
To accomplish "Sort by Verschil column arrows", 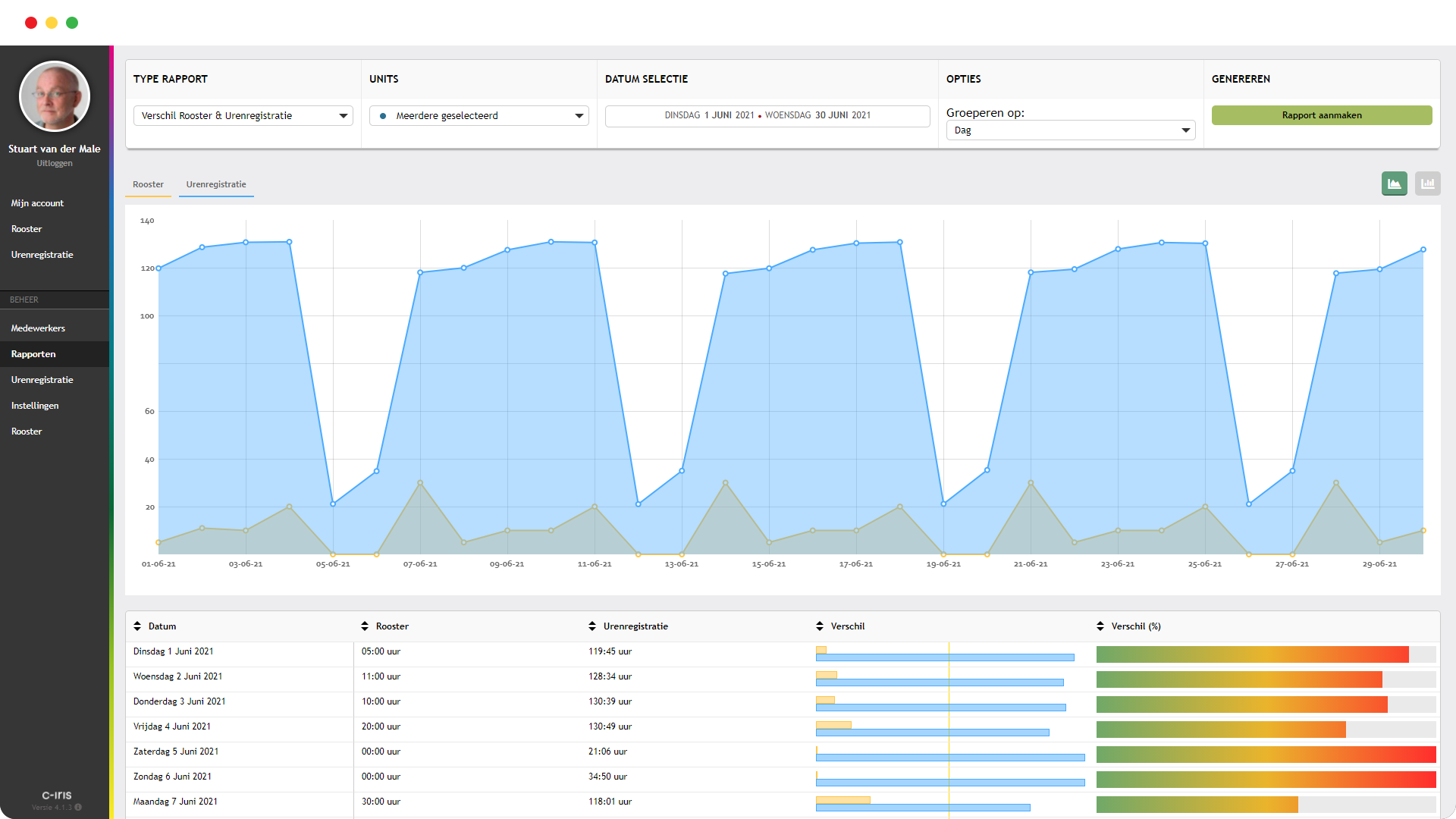I will [x=820, y=626].
